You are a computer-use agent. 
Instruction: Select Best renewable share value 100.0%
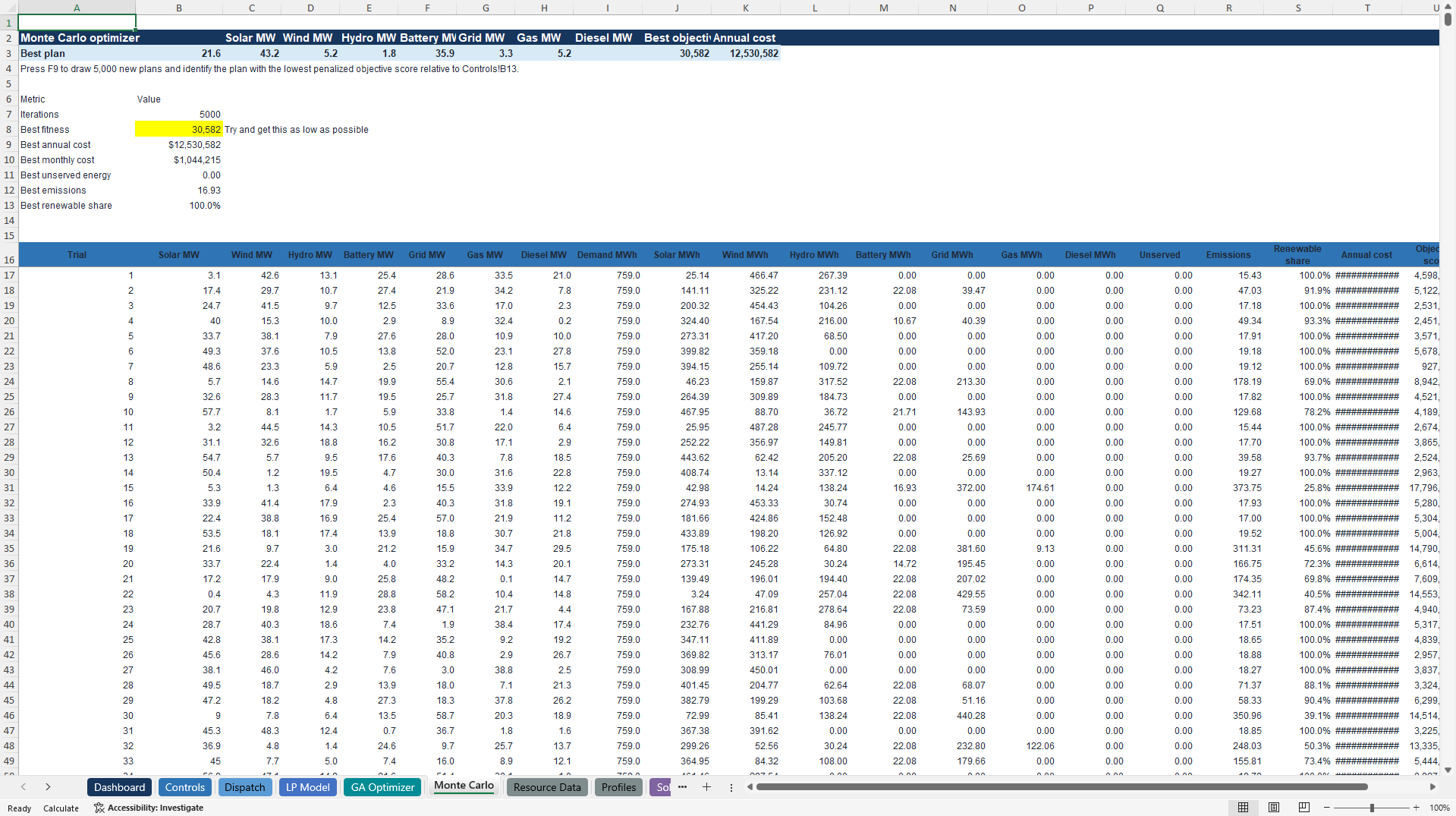[x=179, y=206]
